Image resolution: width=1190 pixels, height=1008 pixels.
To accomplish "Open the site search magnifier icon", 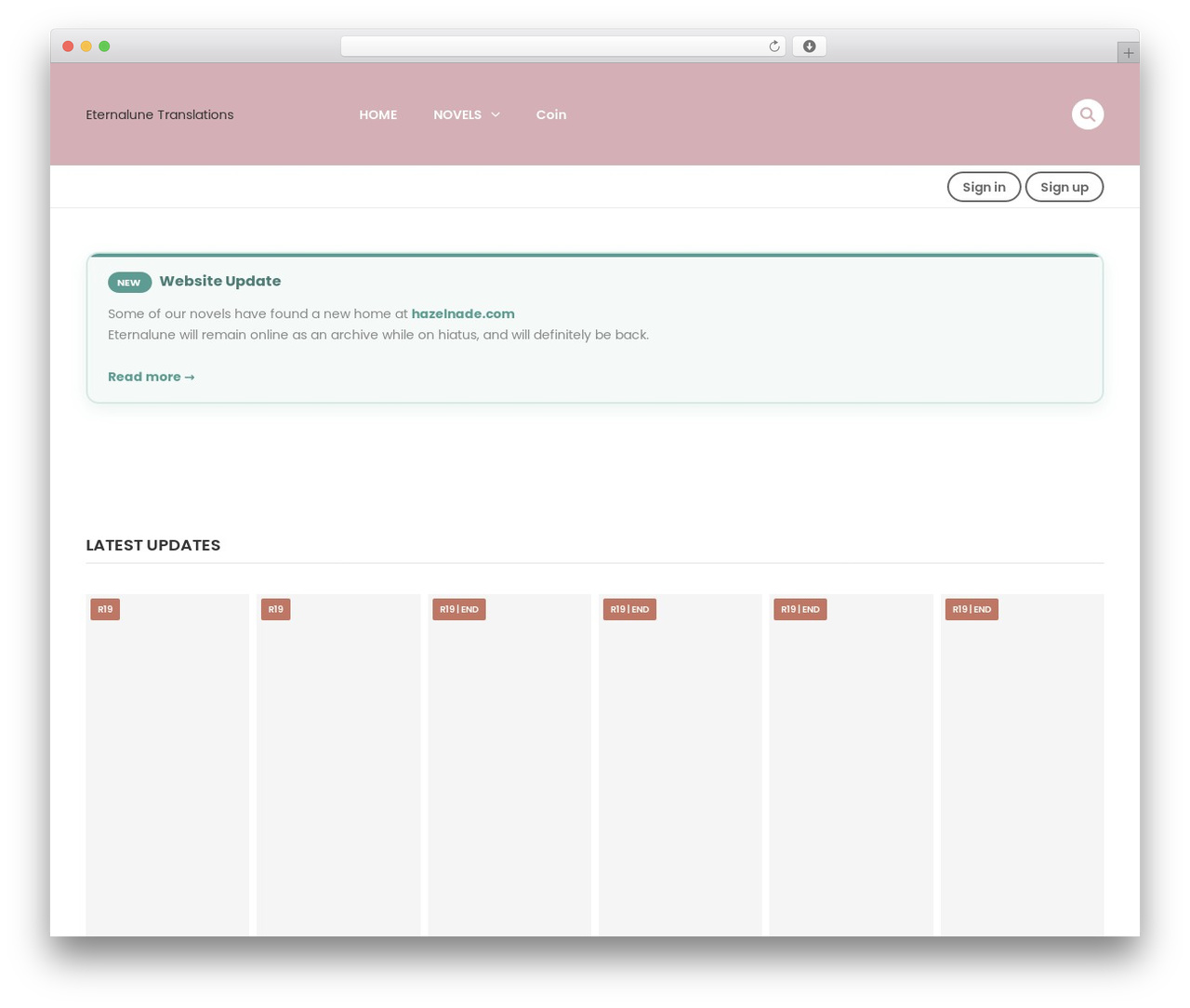I will tap(1087, 114).
